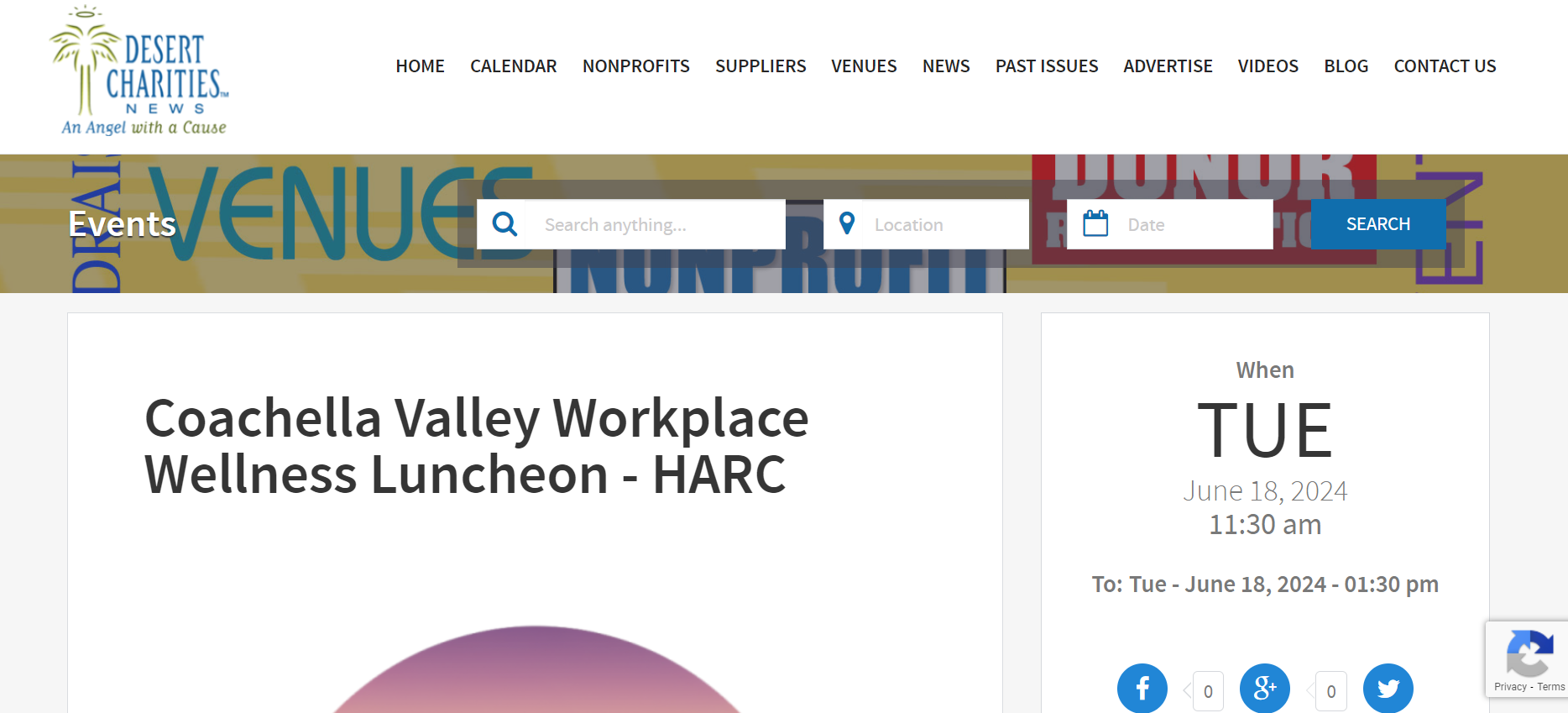
Task: Open the Contact Us page
Action: (1445, 66)
